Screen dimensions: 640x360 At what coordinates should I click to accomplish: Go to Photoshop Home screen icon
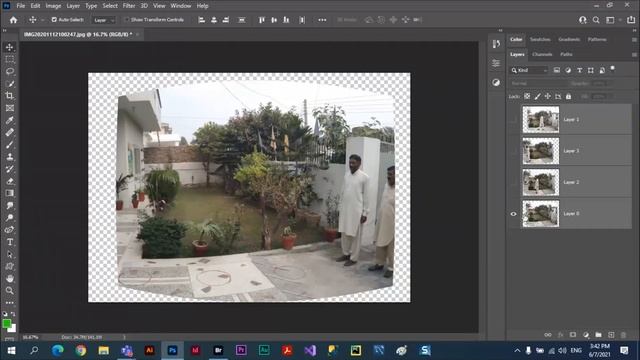click(13, 20)
